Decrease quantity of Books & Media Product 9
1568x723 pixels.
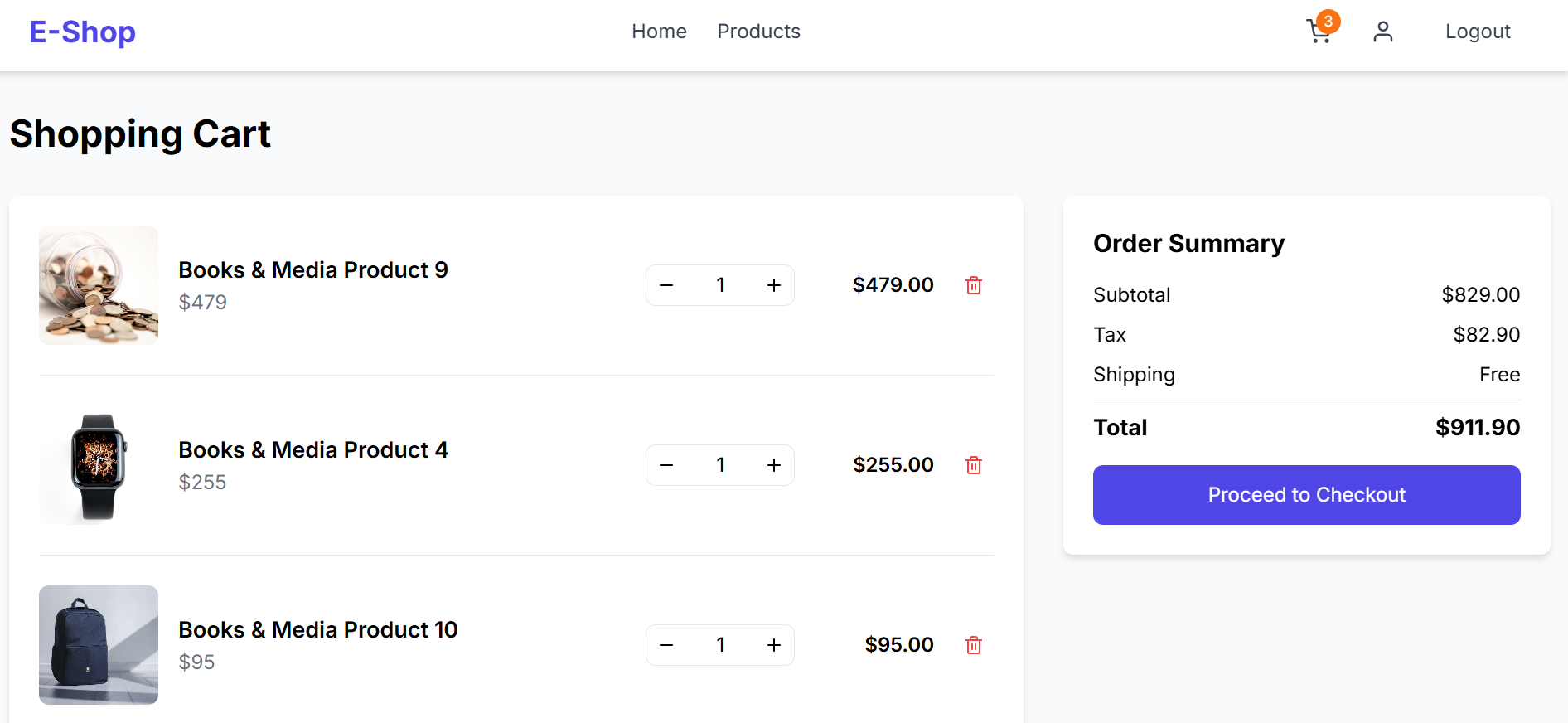pos(666,285)
